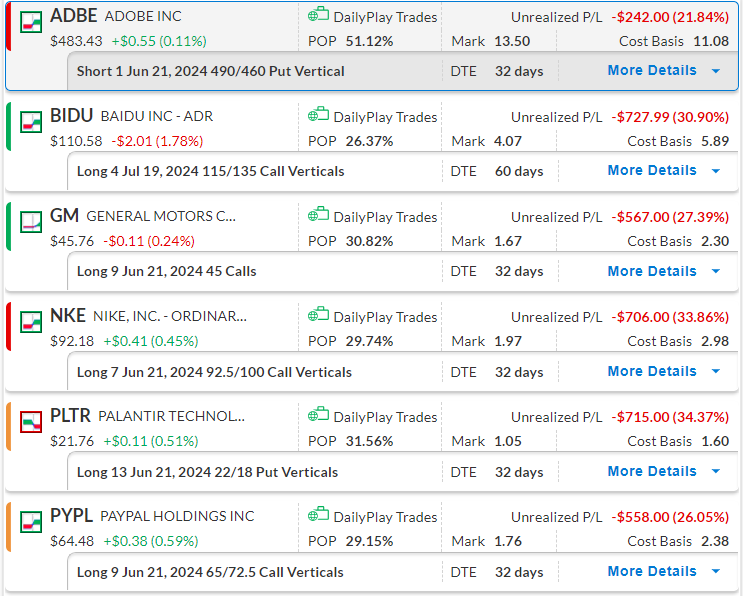Screen dimensions: 743x596
Task: Click NKE unrealized P/L -$706.00 (33.86%)
Action: pyautogui.click(x=670, y=317)
